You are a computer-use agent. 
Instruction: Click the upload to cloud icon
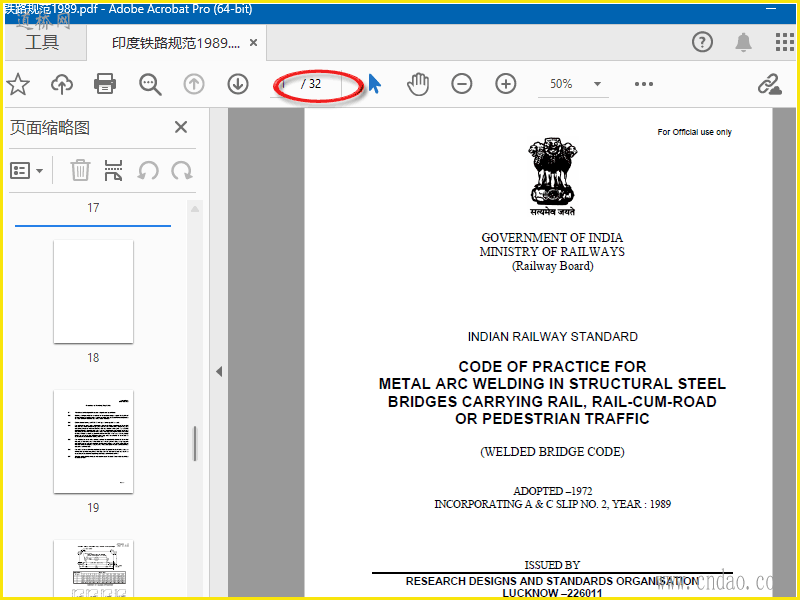62,84
